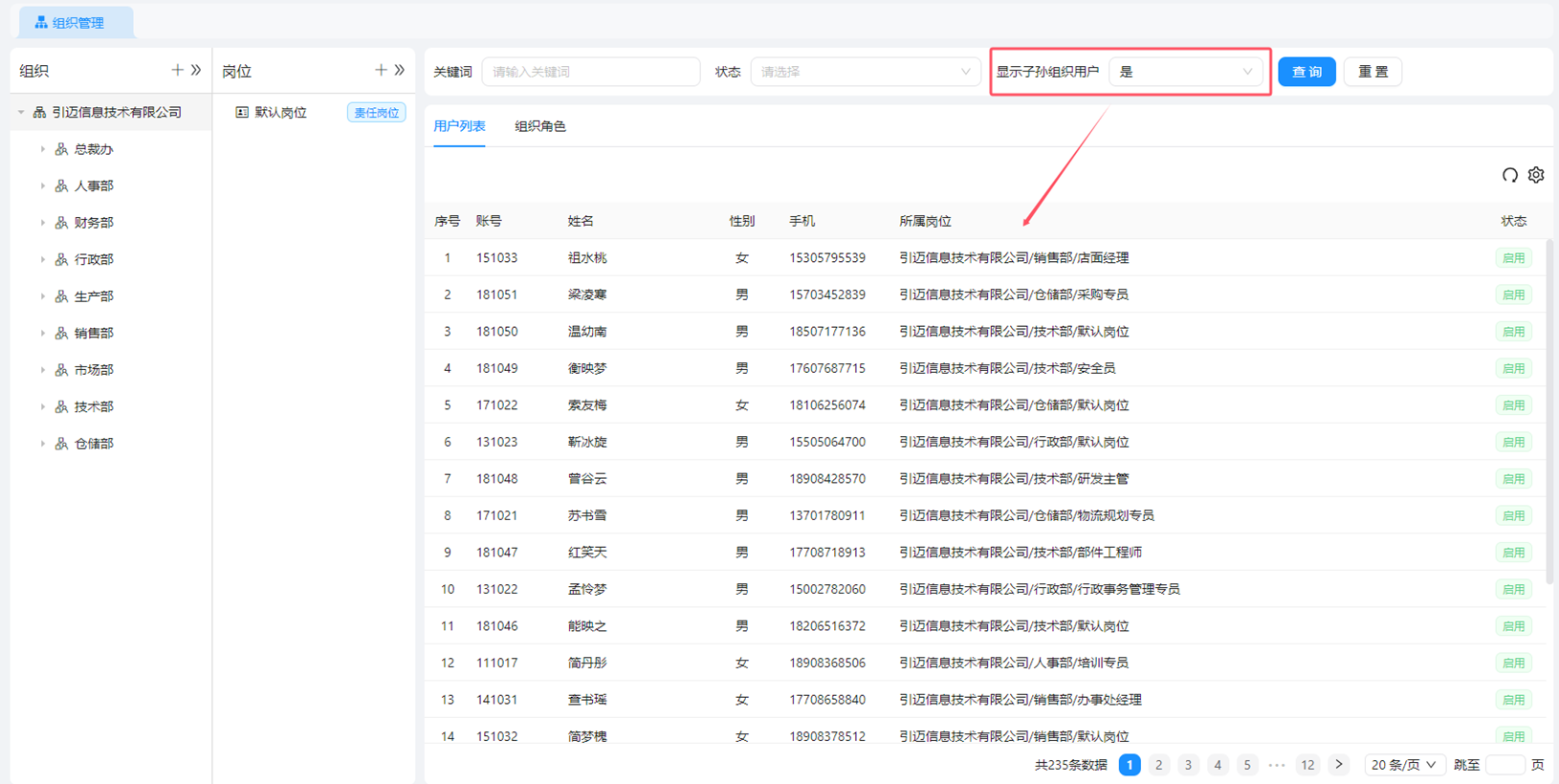The image size is (1559, 784).
Task: Collapse the 岗位 panel with double-chevron icon
Action: pyautogui.click(x=400, y=70)
